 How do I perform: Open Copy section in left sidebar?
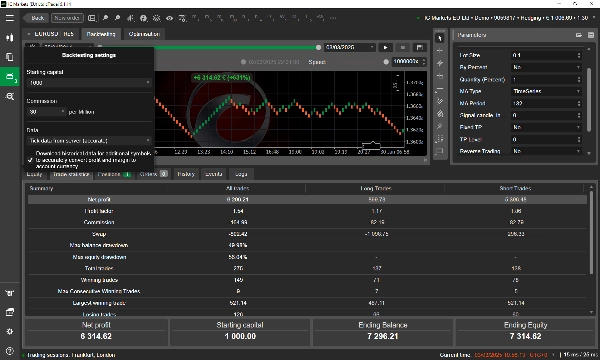coord(10,57)
